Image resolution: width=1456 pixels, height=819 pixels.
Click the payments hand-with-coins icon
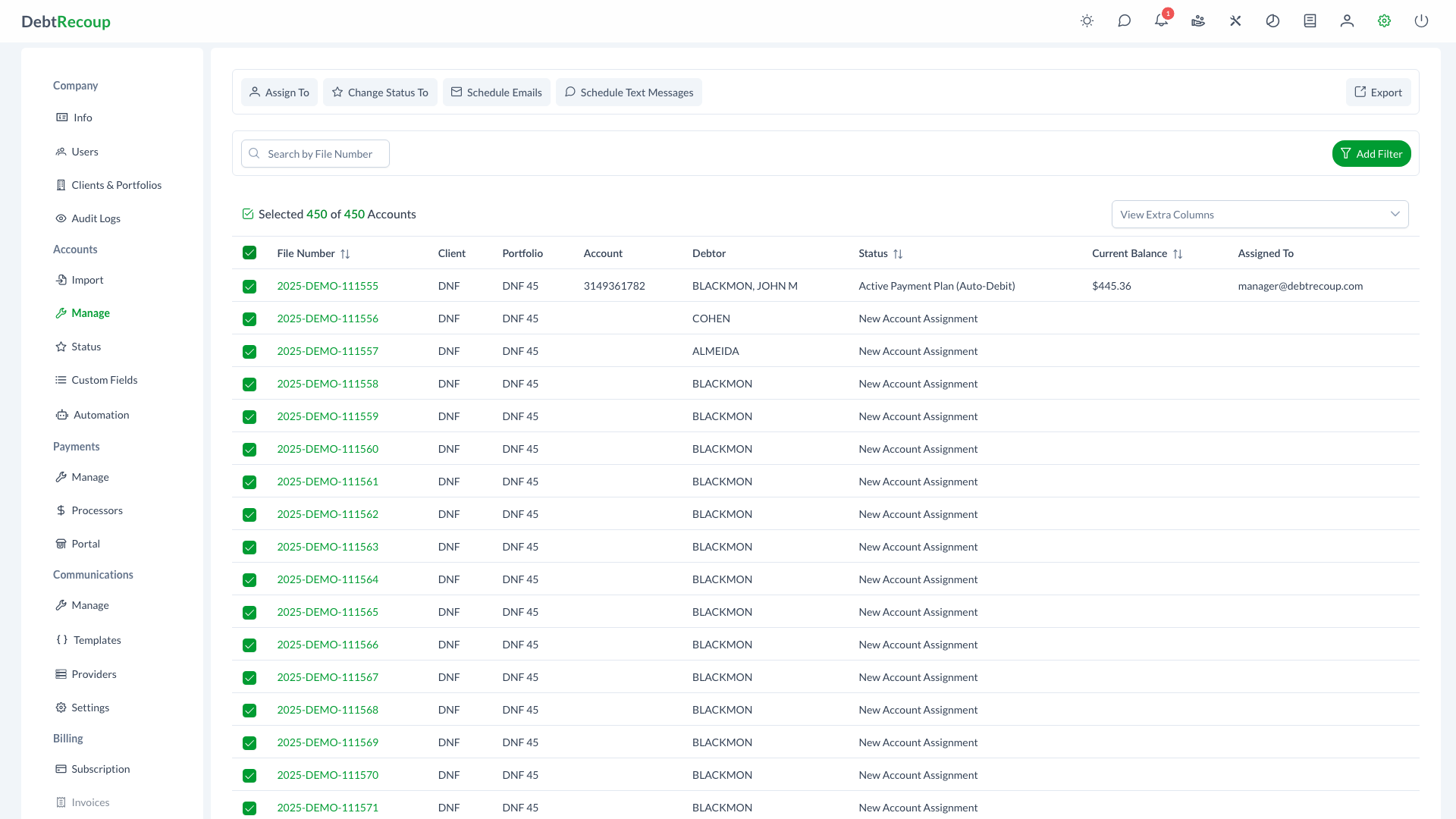tap(1197, 20)
